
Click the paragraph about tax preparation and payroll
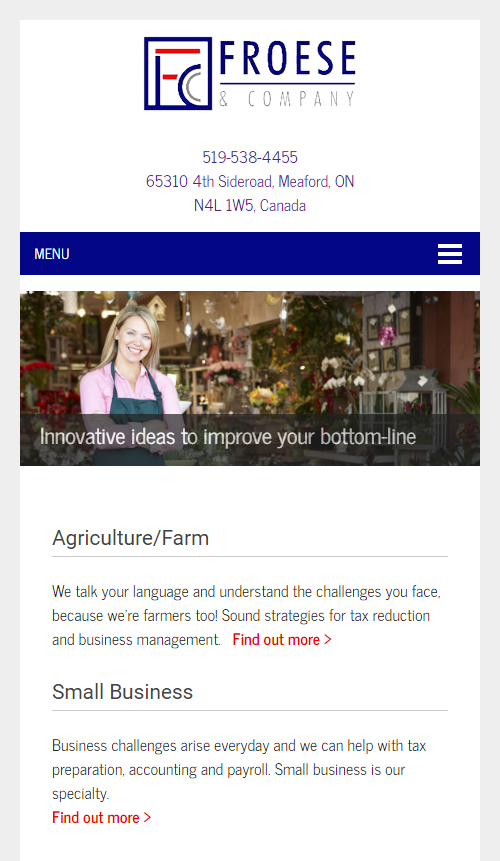click(239, 769)
